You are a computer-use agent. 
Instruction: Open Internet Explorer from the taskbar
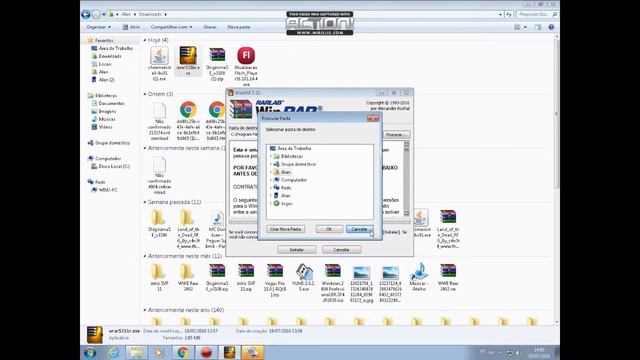click(113, 353)
